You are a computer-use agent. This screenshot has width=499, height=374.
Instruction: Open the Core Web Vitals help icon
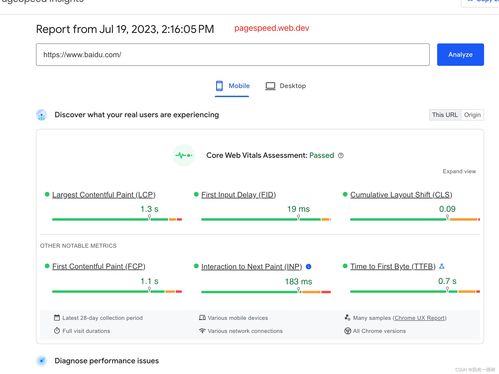341,156
